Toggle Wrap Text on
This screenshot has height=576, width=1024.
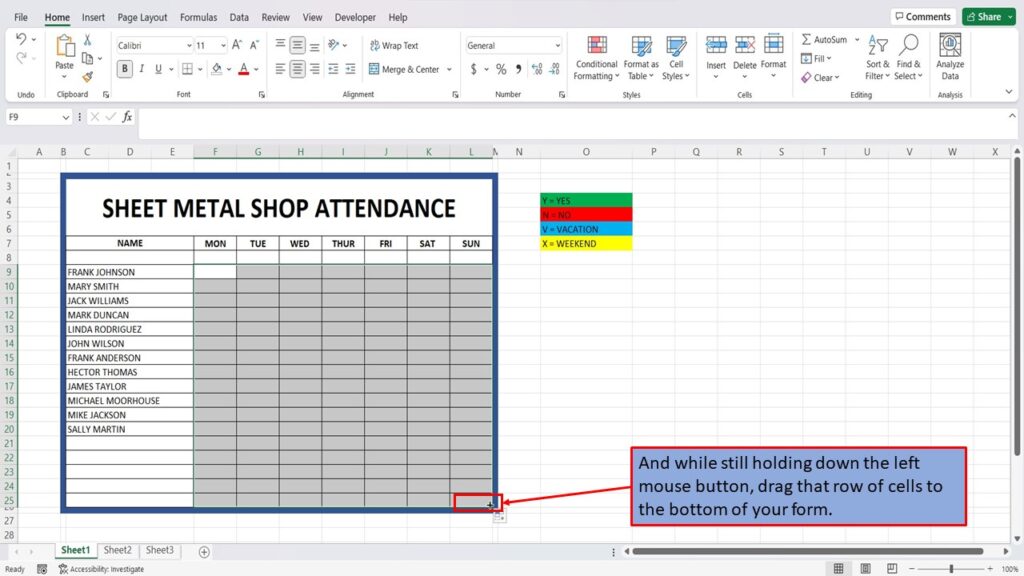[x=394, y=46]
